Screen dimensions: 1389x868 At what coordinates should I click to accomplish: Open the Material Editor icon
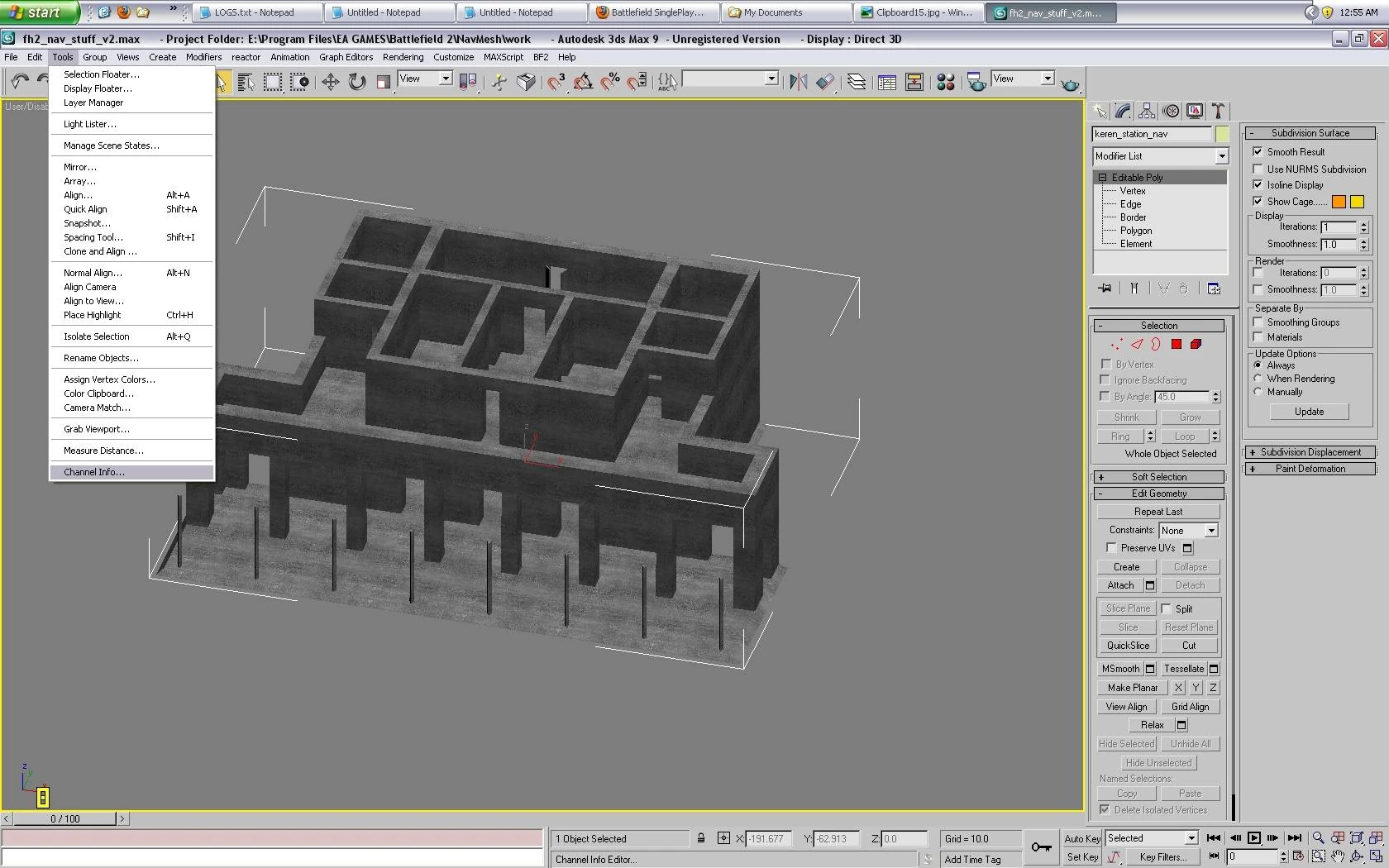(x=946, y=82)
